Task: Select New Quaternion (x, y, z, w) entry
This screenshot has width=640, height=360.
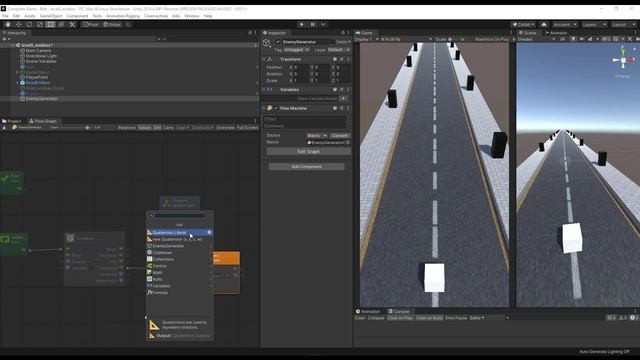Action: (x=180, y=239)
